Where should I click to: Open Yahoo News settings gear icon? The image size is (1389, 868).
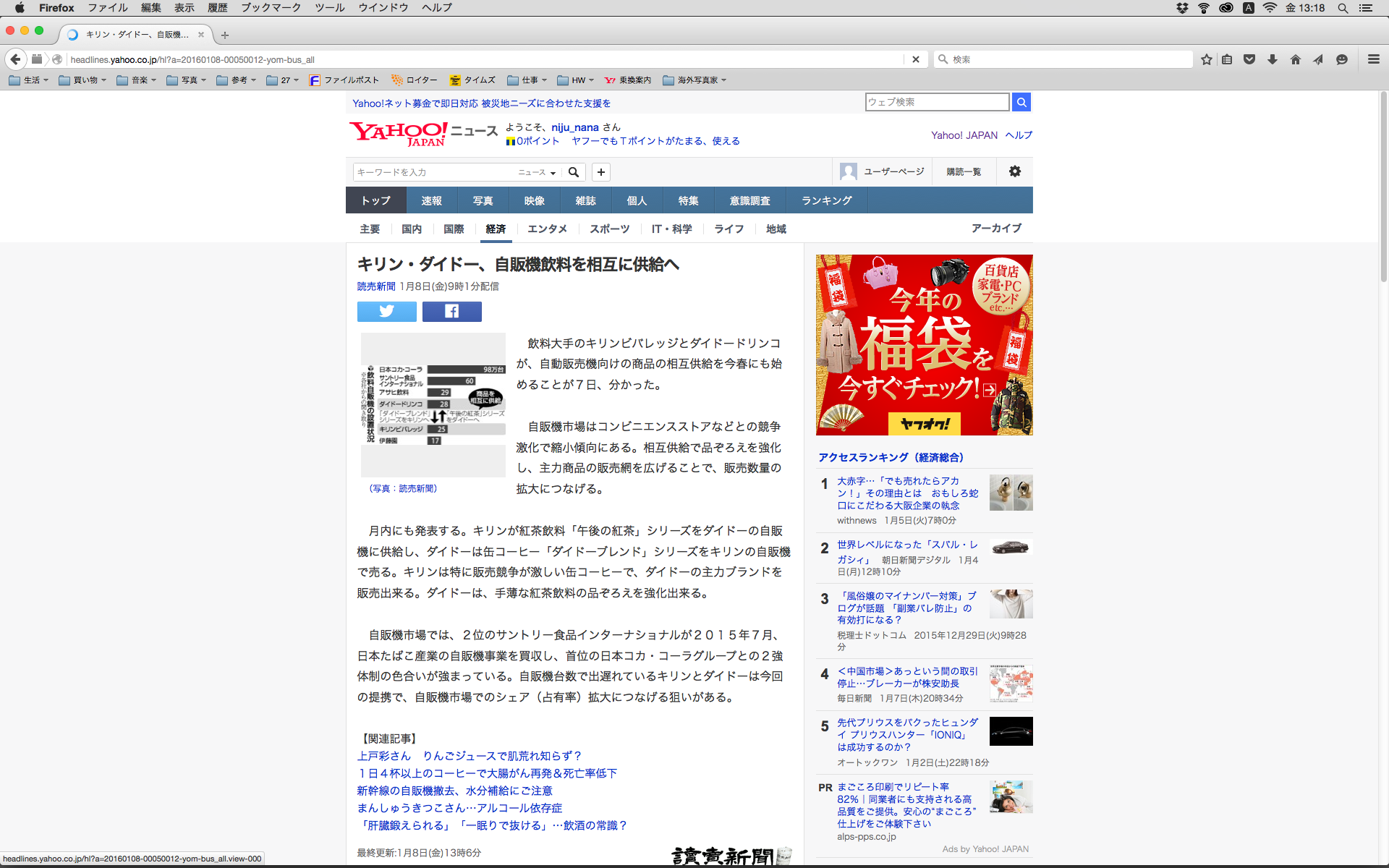click(x=1014, y=171)
